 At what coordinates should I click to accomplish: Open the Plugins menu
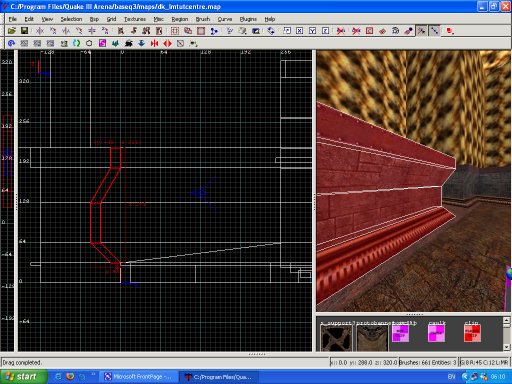click(x=248, y=19)
